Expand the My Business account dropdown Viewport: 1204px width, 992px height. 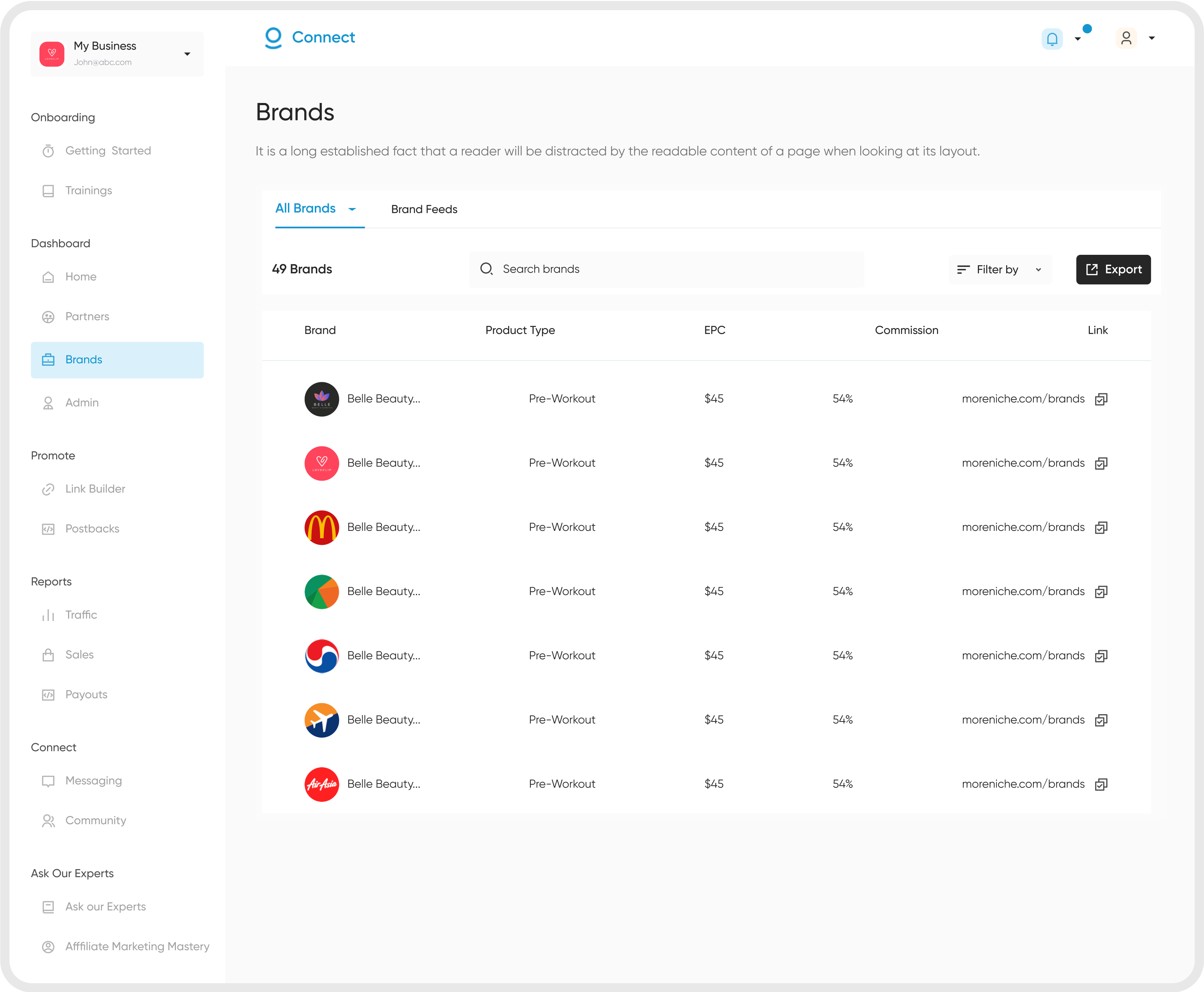[x=187, y=54]
